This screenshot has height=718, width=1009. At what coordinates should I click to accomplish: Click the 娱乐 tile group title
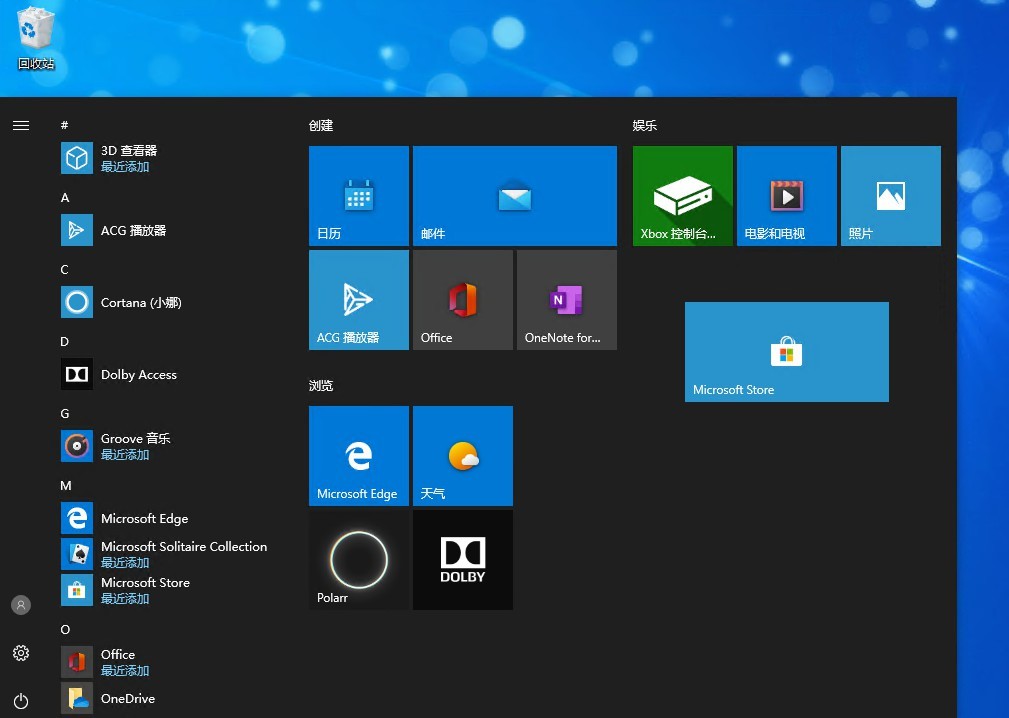[x=645, y=125]
